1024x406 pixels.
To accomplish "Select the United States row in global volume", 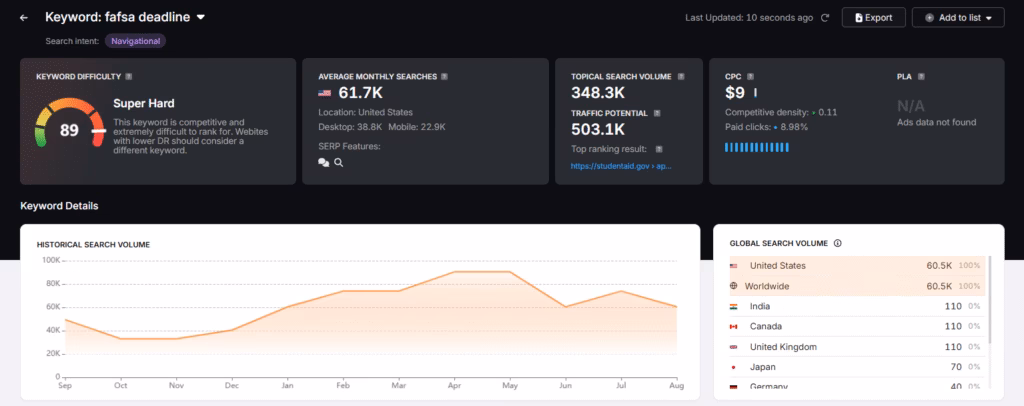I will 855,266.
